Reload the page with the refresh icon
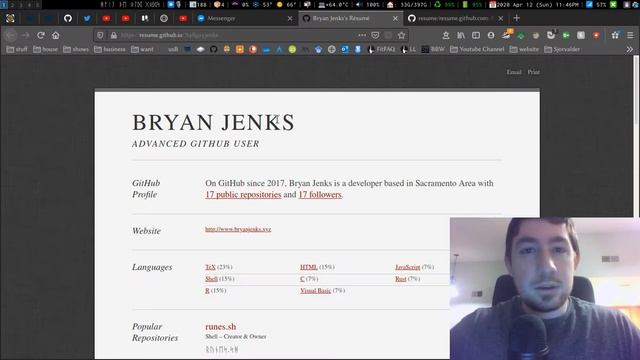640x360 pixels. [x=40, y=36]
